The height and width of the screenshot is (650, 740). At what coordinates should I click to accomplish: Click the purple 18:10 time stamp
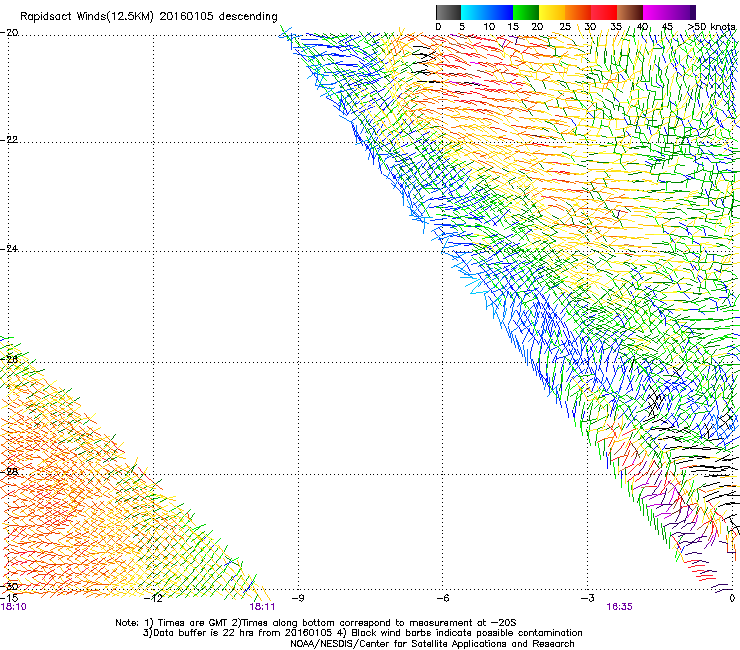[14, 607]
